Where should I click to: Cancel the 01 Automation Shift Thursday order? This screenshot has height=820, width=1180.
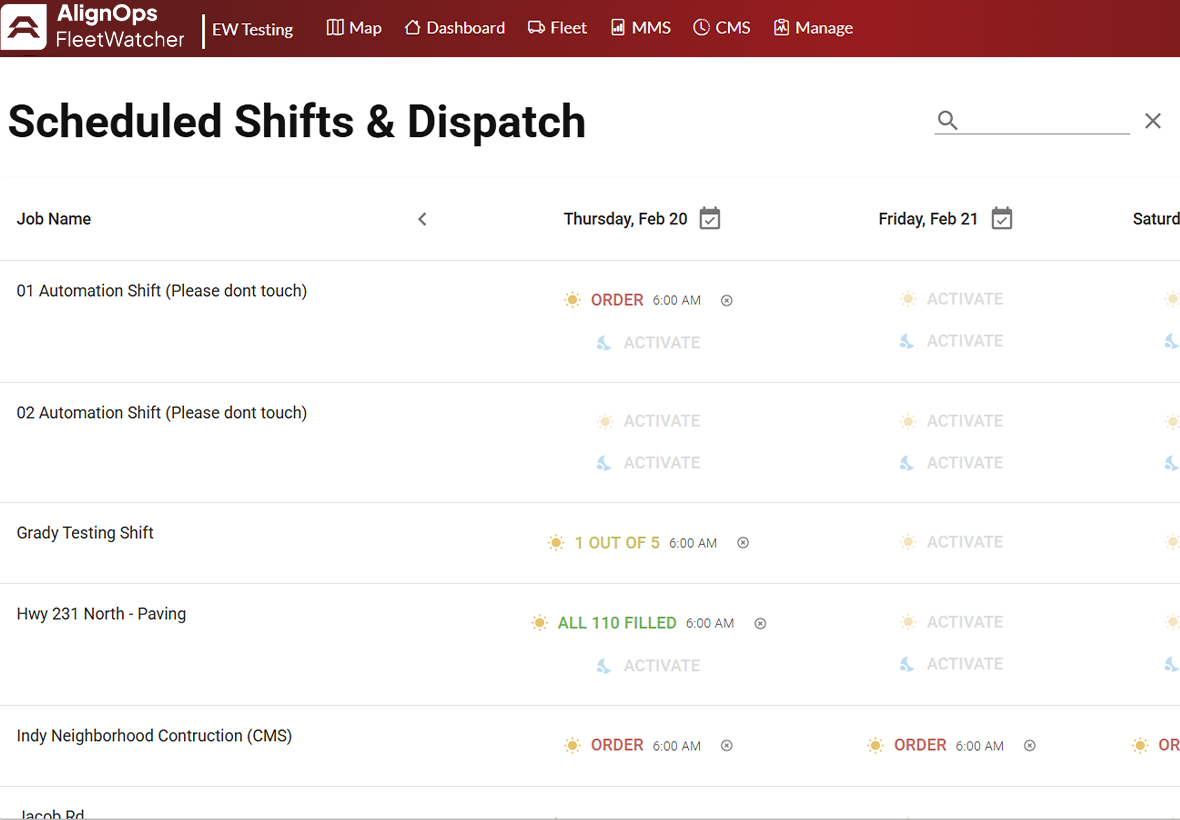tap(726, 299)
